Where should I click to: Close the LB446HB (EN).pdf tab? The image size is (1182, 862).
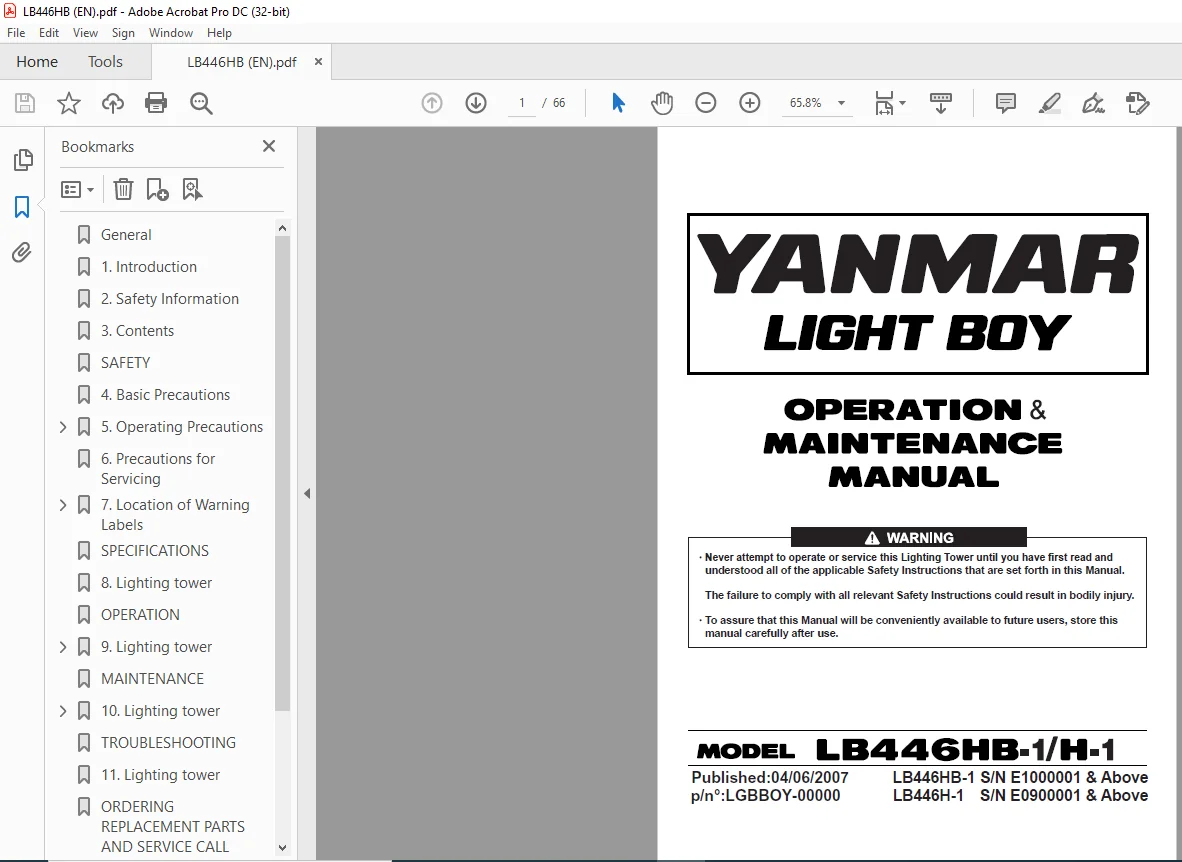tap(318, 62)
